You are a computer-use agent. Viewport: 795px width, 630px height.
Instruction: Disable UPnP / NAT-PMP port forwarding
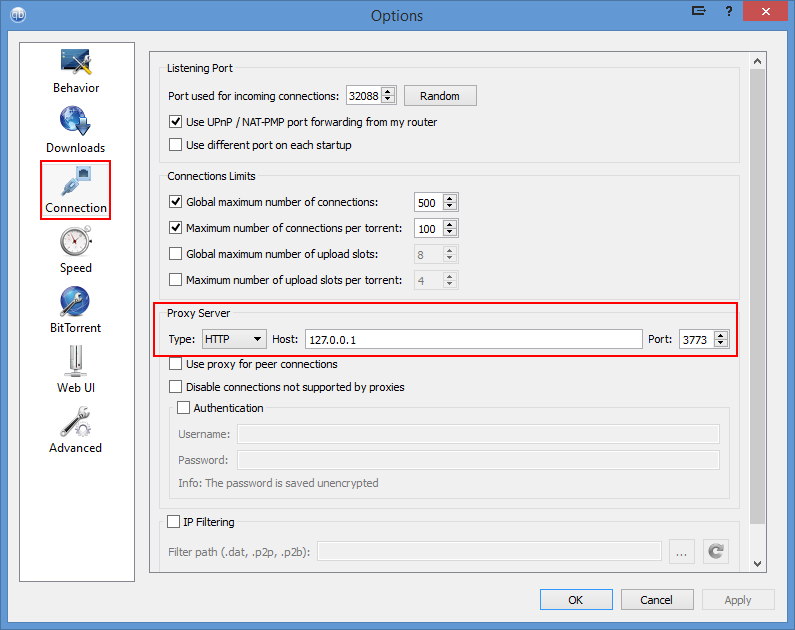[x=176, y=122]
